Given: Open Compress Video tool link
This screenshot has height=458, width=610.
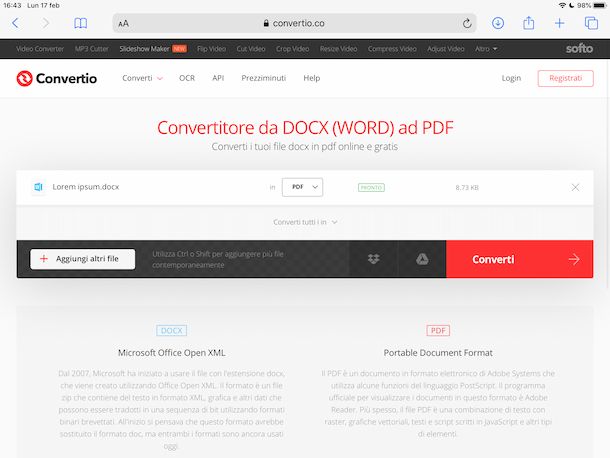Looking at the screenshot, I should coord(392,49).
